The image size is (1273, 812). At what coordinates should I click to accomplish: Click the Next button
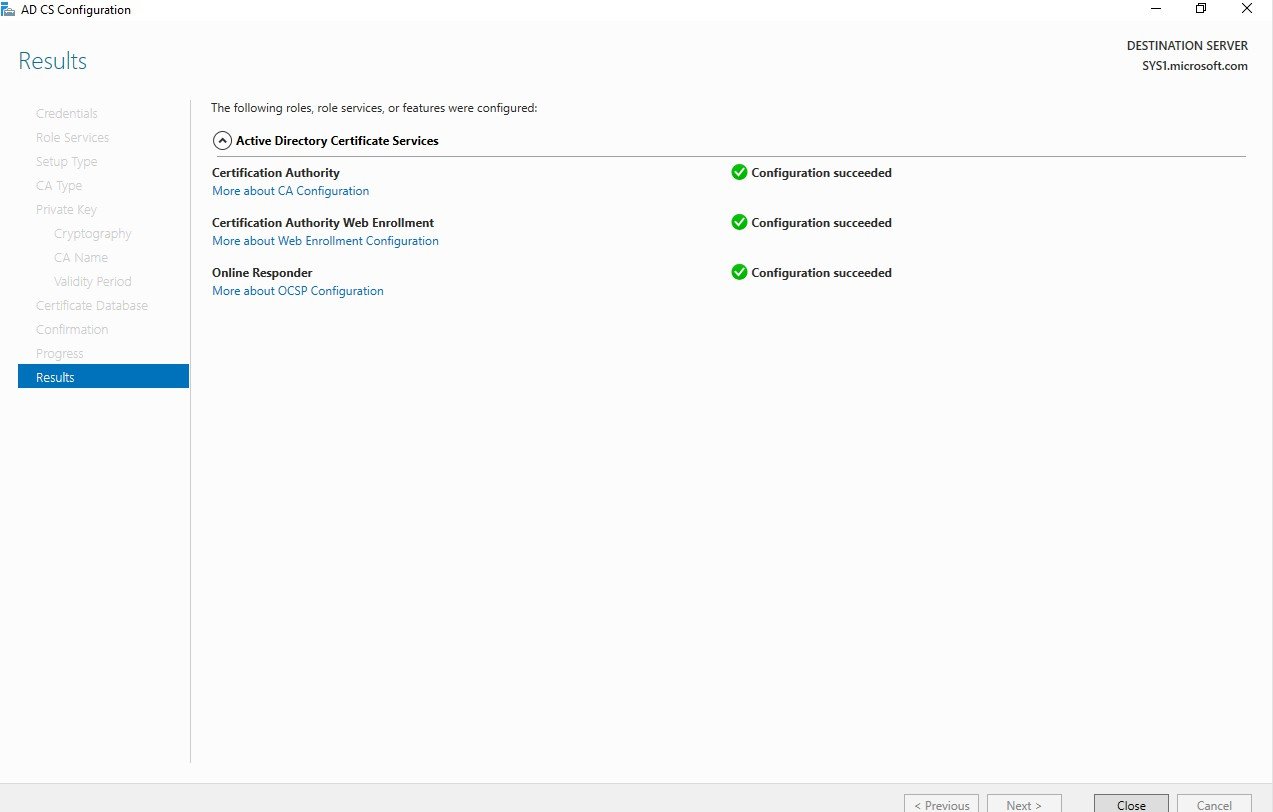coord(1024,804)
